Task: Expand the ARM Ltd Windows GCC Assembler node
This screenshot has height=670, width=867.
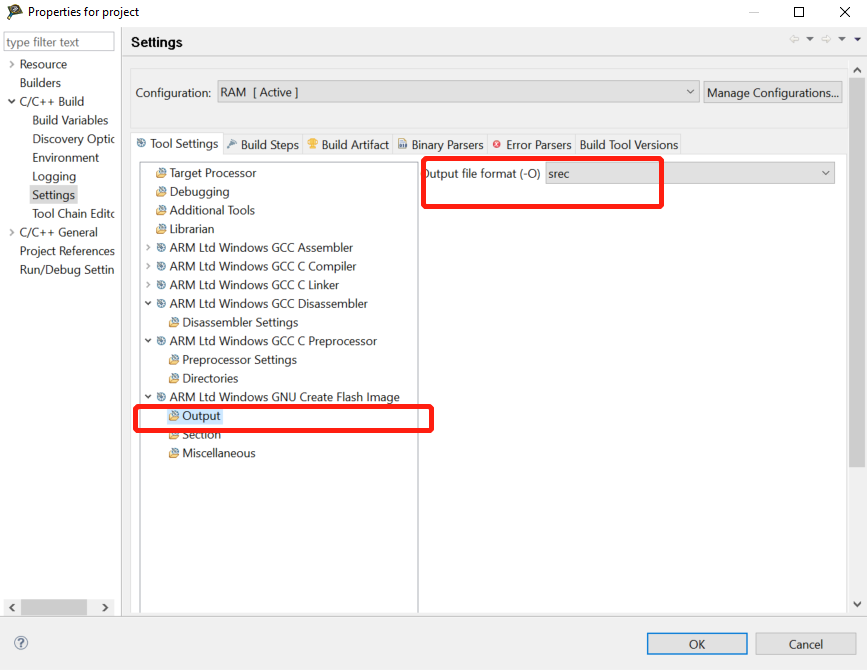Action: (148, 247)
